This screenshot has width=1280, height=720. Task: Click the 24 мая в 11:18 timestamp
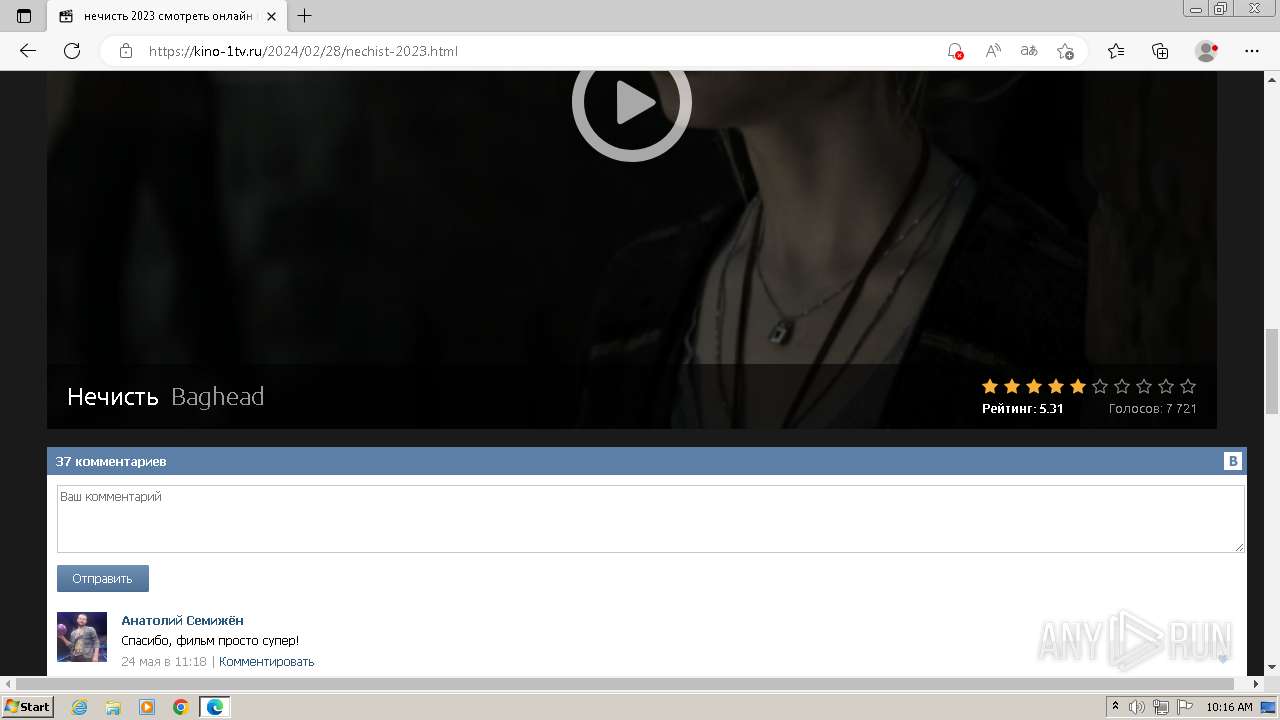click(164, 662)
